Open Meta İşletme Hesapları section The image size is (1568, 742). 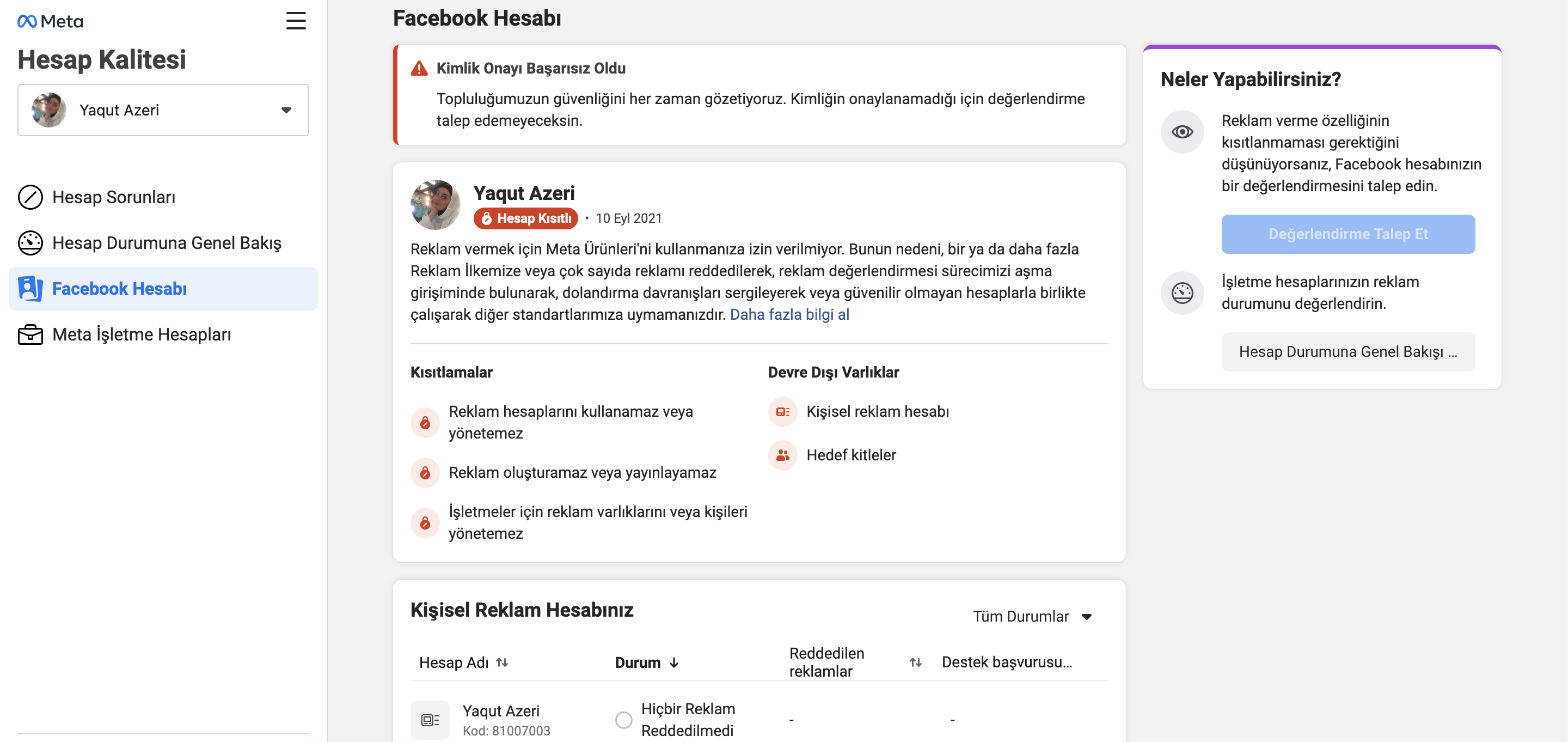point(163,334)
